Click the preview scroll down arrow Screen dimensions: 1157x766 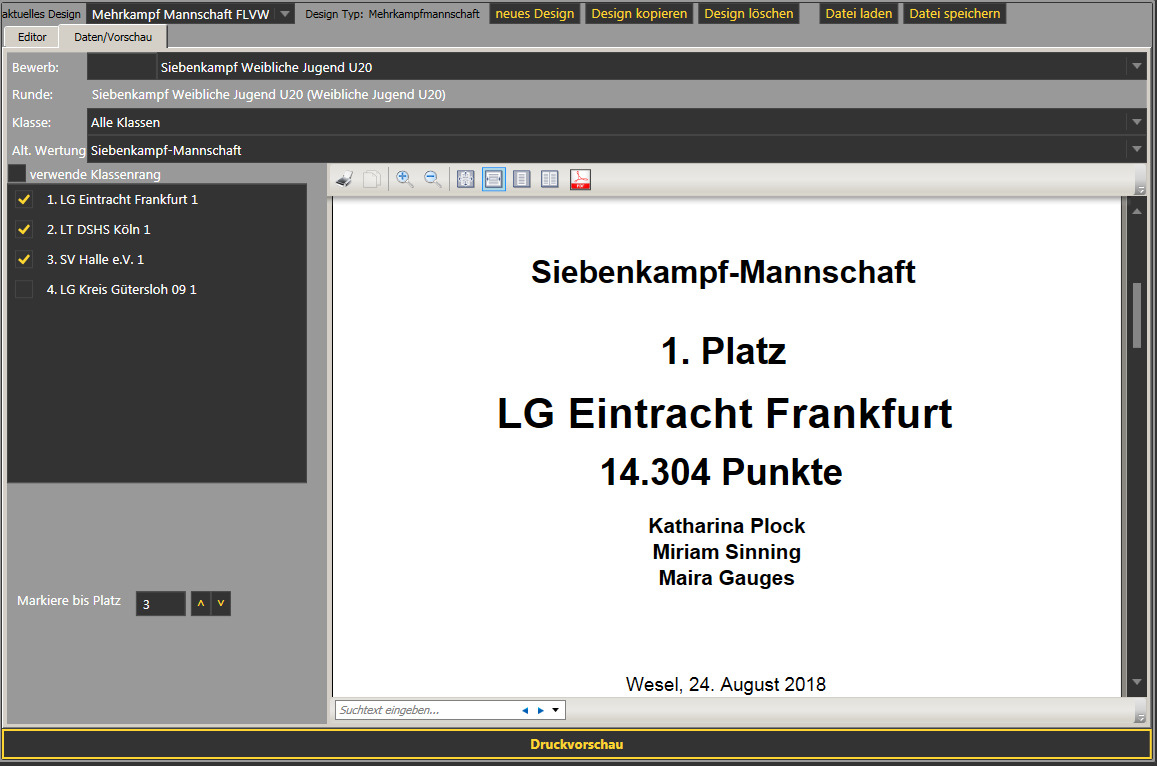1137,683
